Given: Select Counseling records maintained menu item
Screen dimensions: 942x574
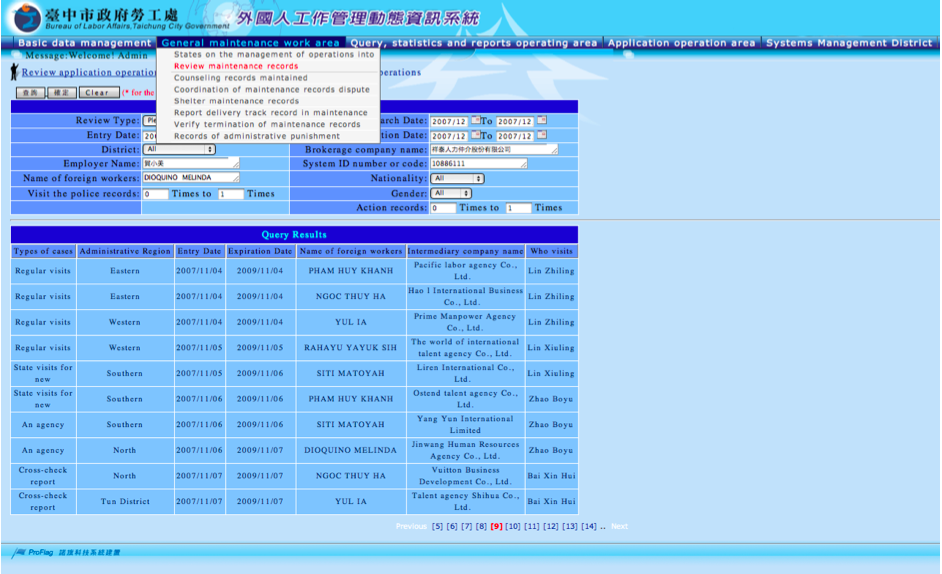Looking at the screenshot, I should 241,78.
